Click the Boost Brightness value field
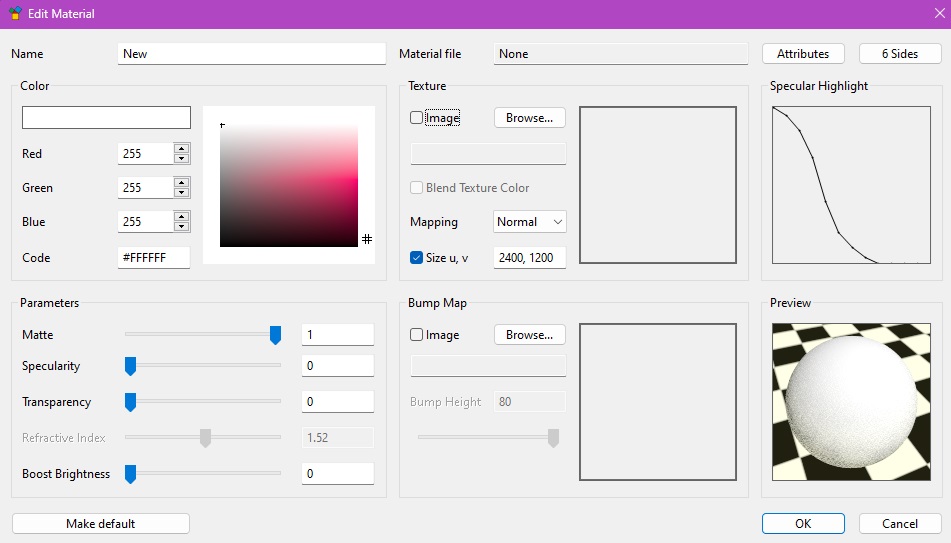The width and height of the screenshot is (951, 543). [338, 474]
